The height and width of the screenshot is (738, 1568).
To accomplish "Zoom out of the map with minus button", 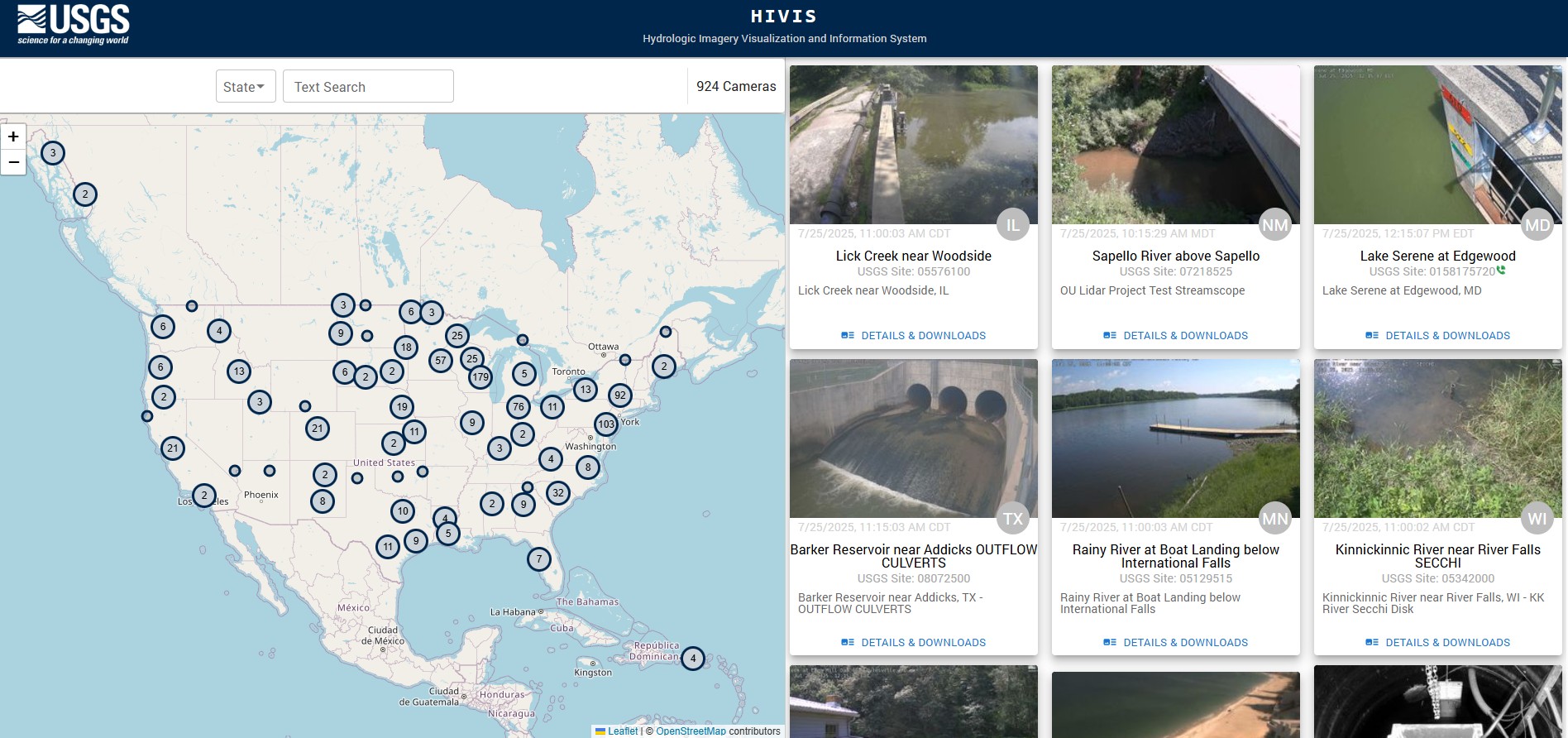I will coord(13,162).
